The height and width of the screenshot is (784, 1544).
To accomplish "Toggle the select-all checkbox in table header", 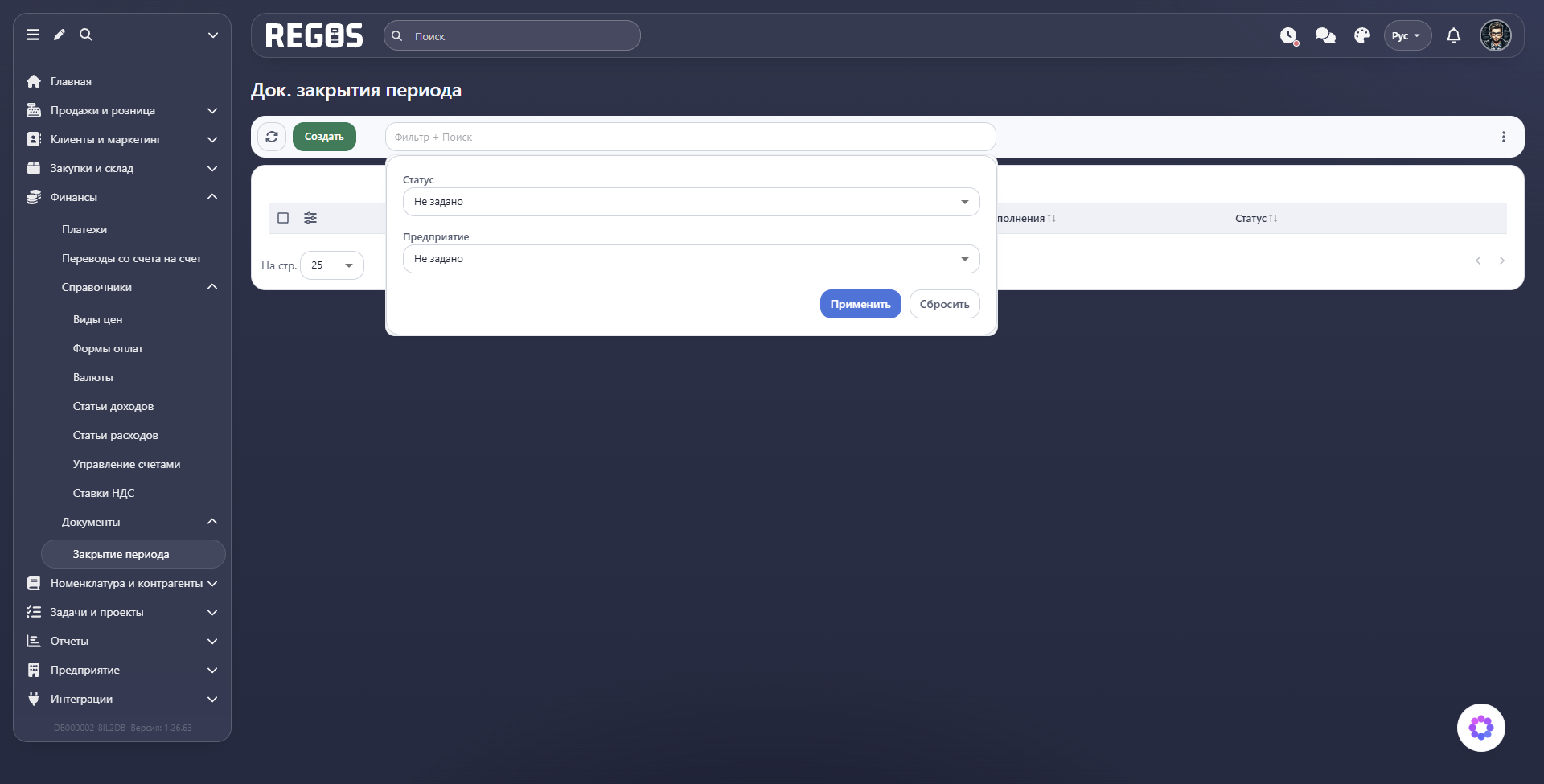I will pyautogui.click(x=283, y=218).
